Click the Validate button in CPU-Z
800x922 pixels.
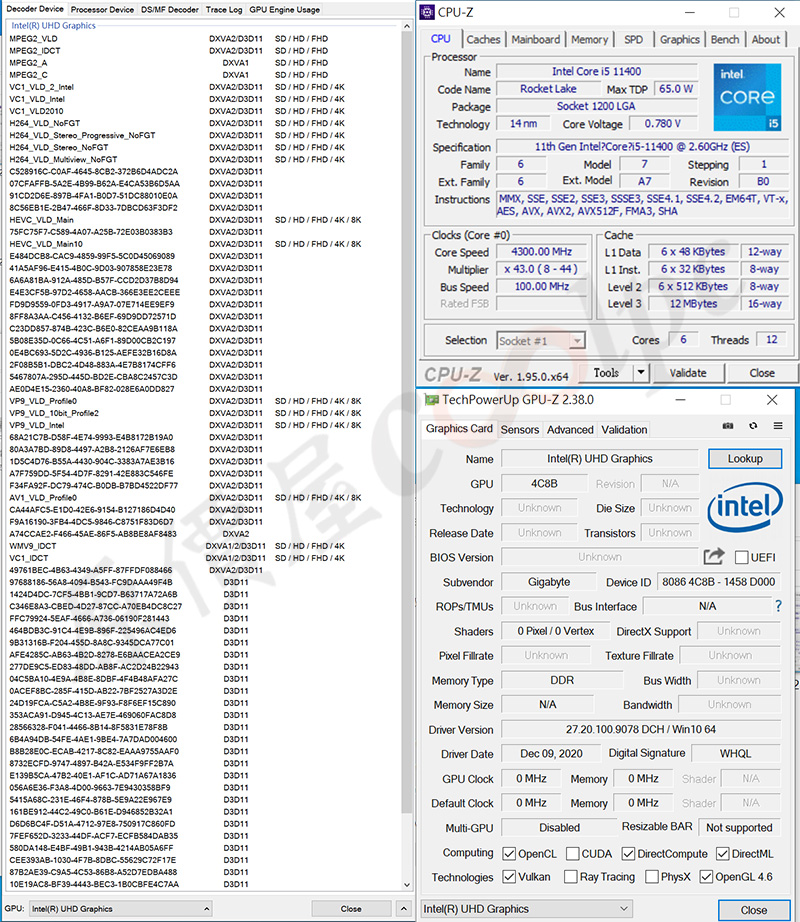tap(688, 373)
